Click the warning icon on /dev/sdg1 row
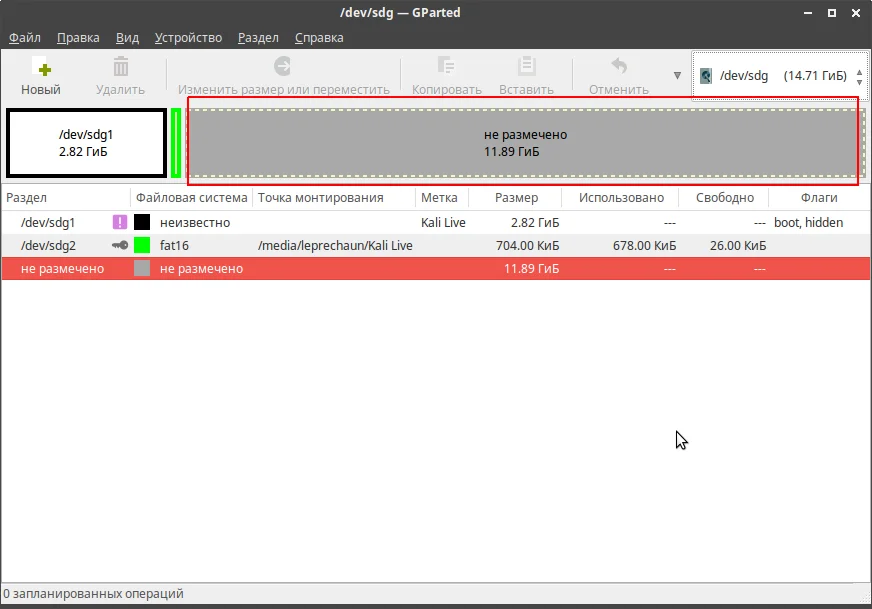 [x=120, y=222]
